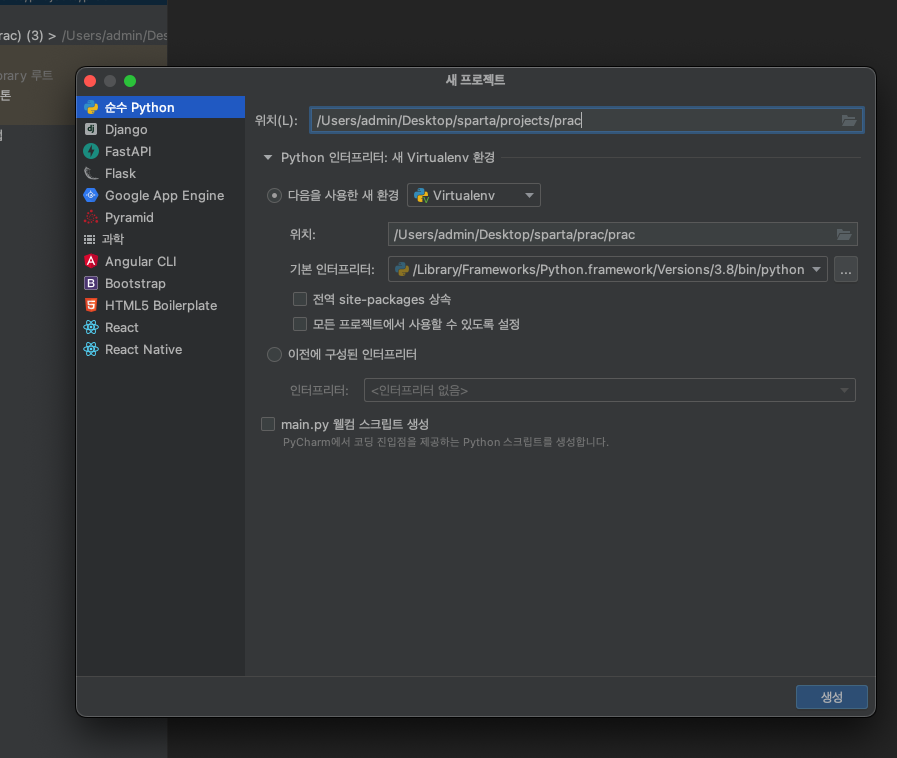The image size is (897, 758).
Task: Enable 전역 site-packages 상속 checkbox
Action: 300,299
